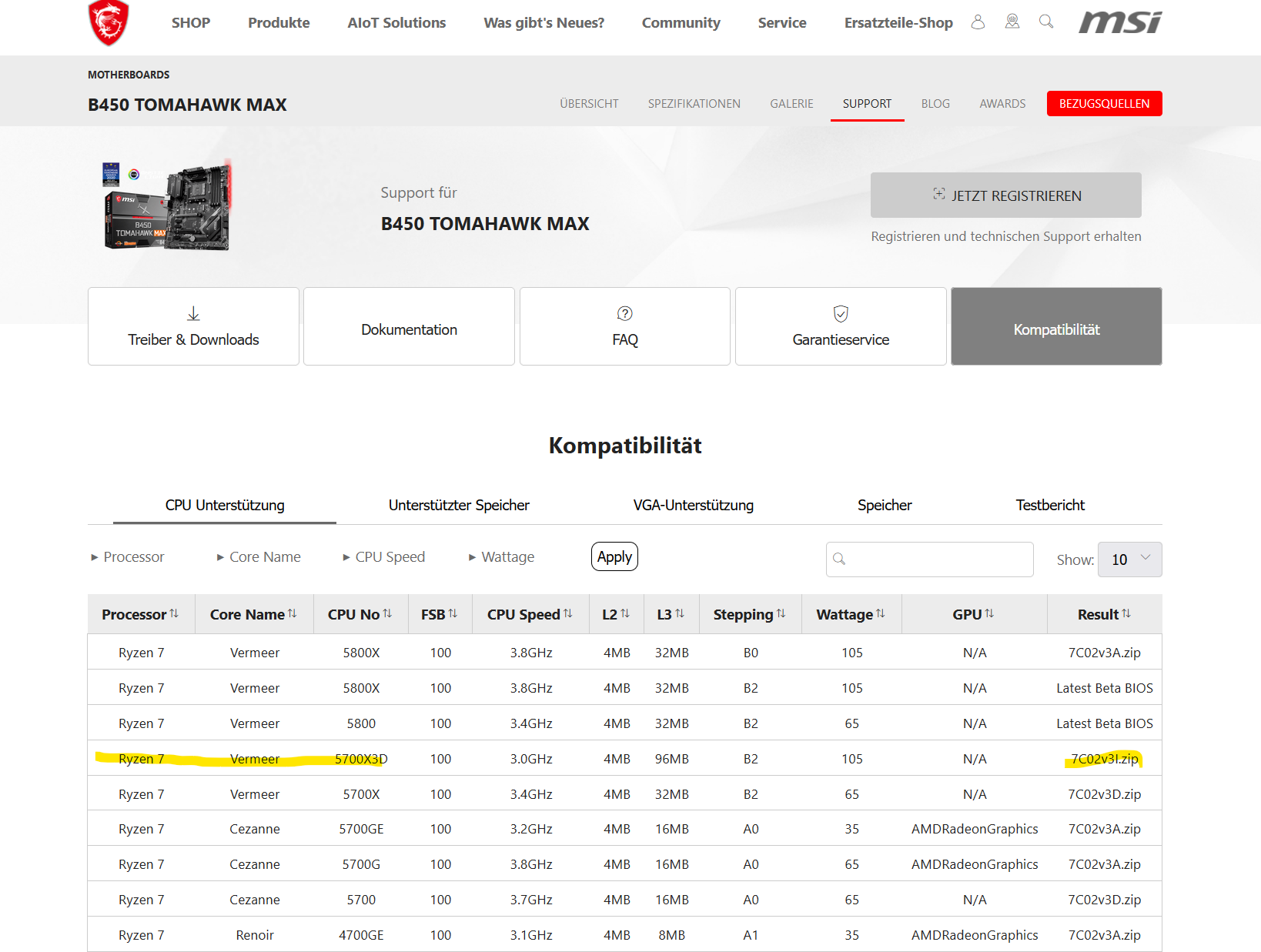The image size is (1261, 952).
Task: Expand the CPU Speed filter
Action: pos(384,556)
